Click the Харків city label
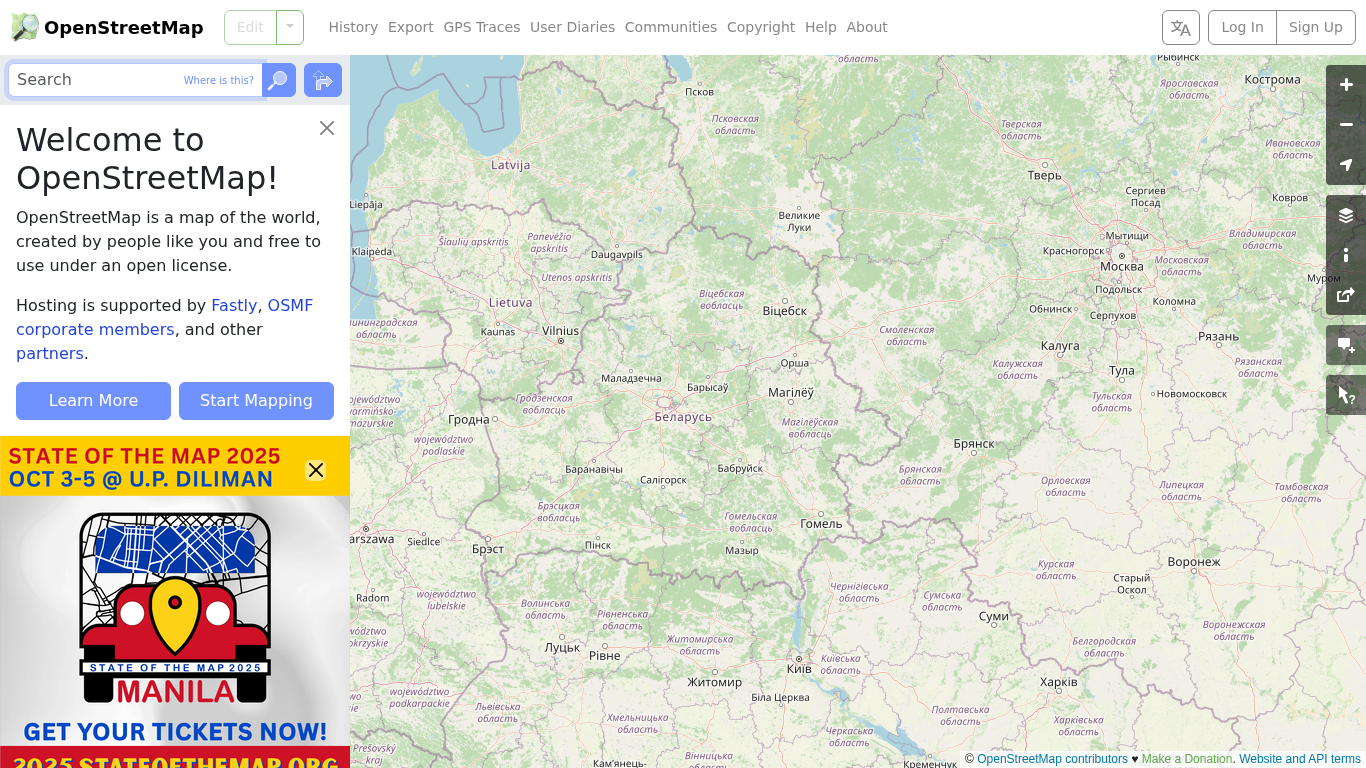 click(x=1058, y=683)
